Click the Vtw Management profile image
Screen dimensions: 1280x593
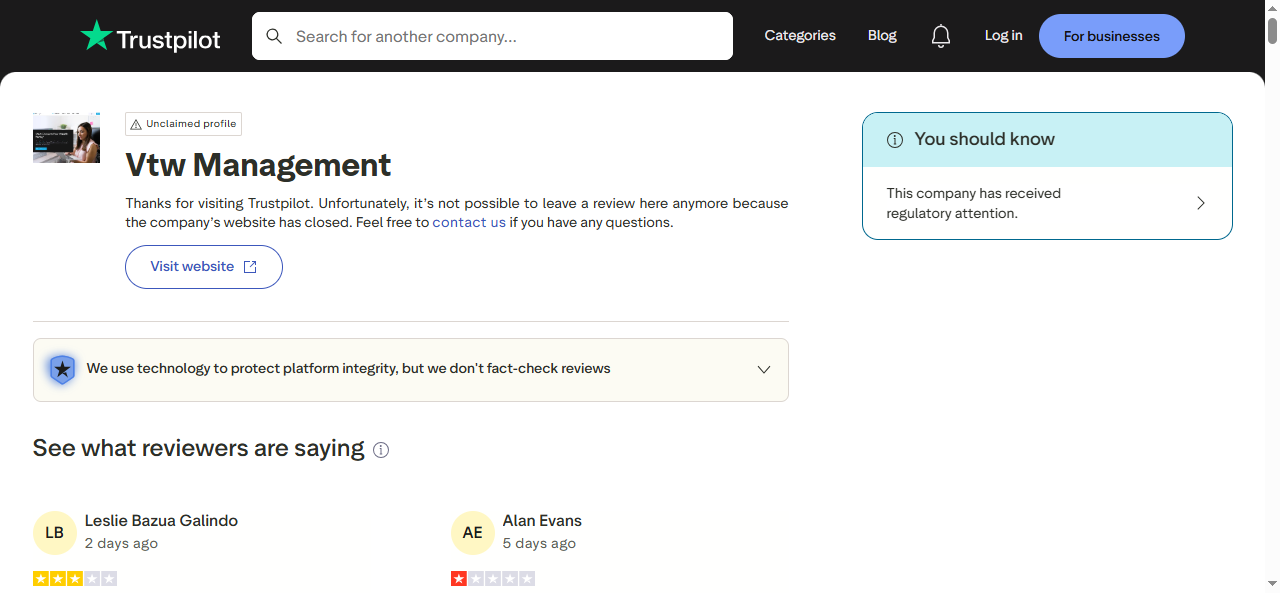click(66, 137)
